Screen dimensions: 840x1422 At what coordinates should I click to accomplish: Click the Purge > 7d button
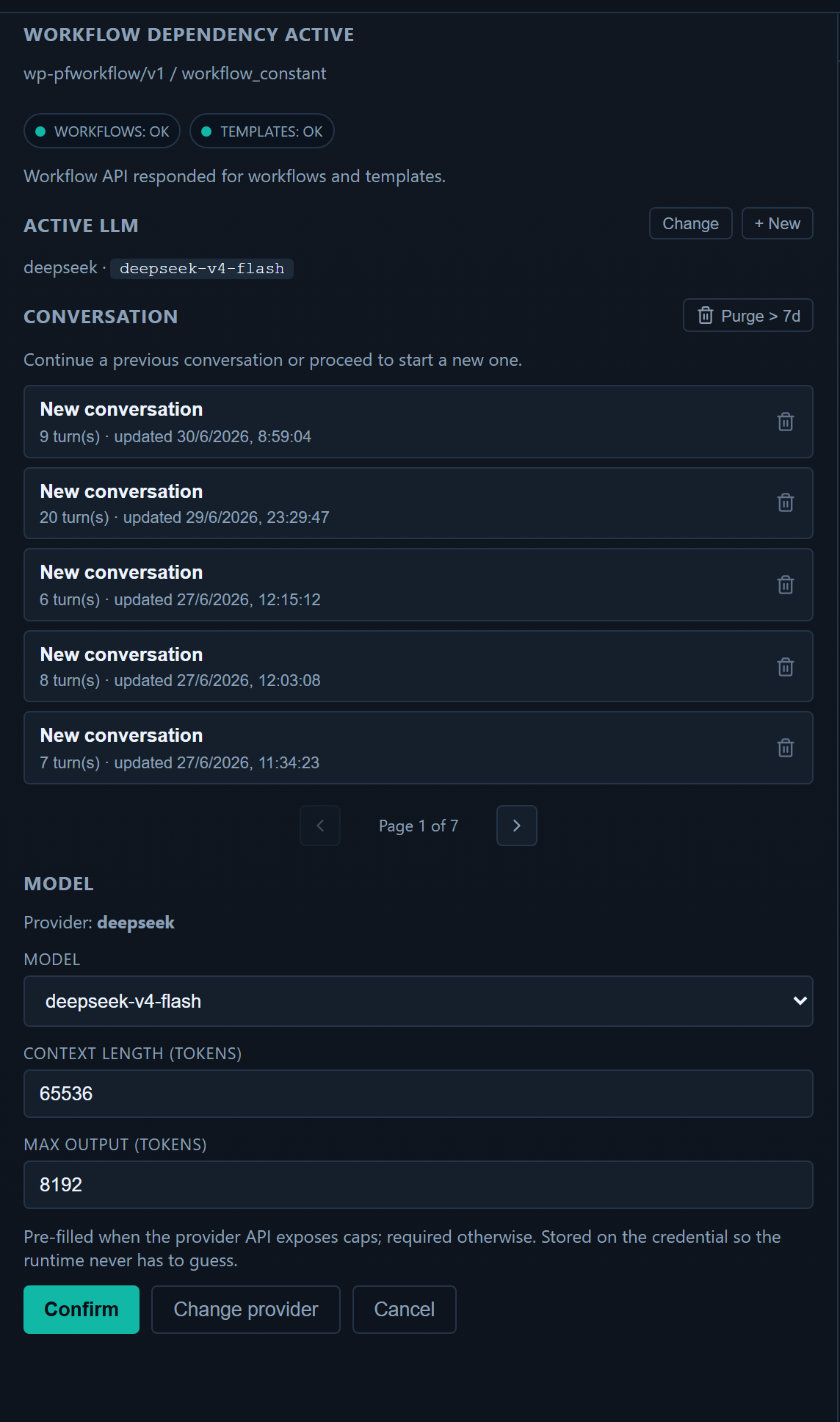click(x=747, y=315)
